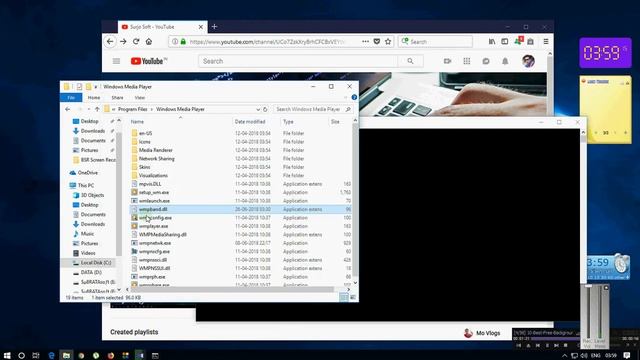Screen dimensions: 640x360
Task: Save page to Pocket icon in Firefox
Action: [377, 42]
